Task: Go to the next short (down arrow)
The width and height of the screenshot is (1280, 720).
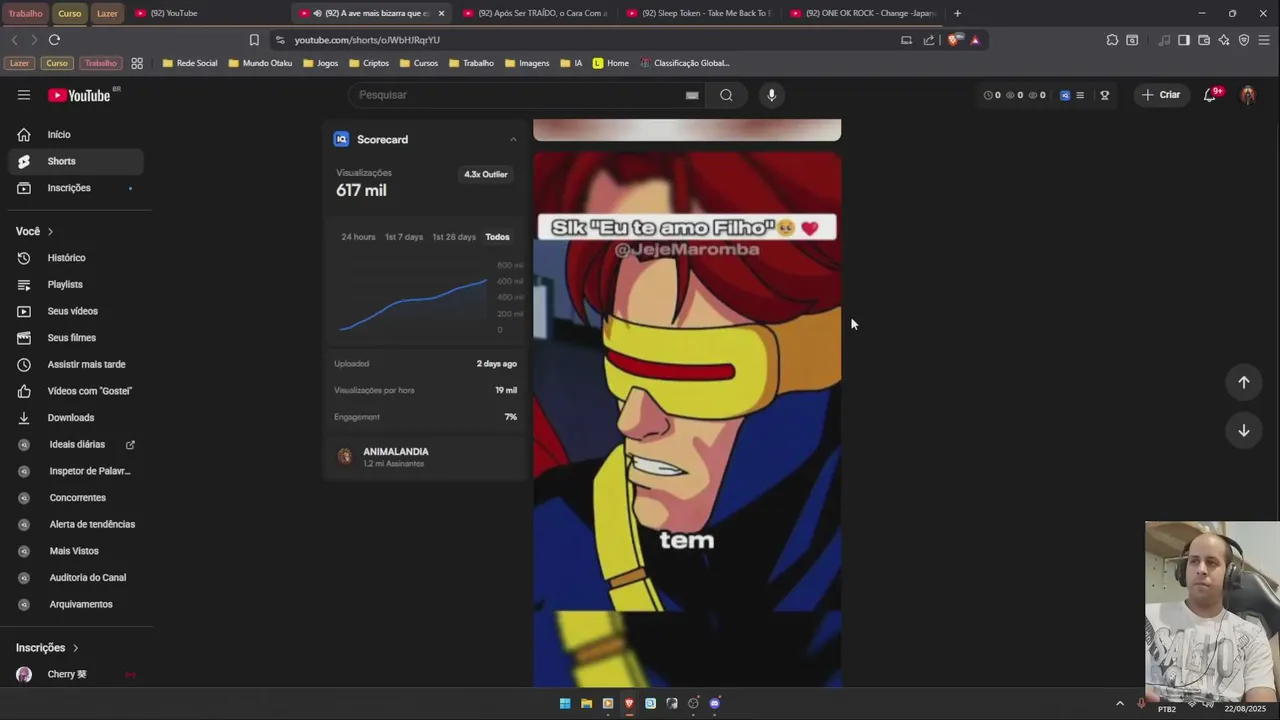Action: 1244,431
